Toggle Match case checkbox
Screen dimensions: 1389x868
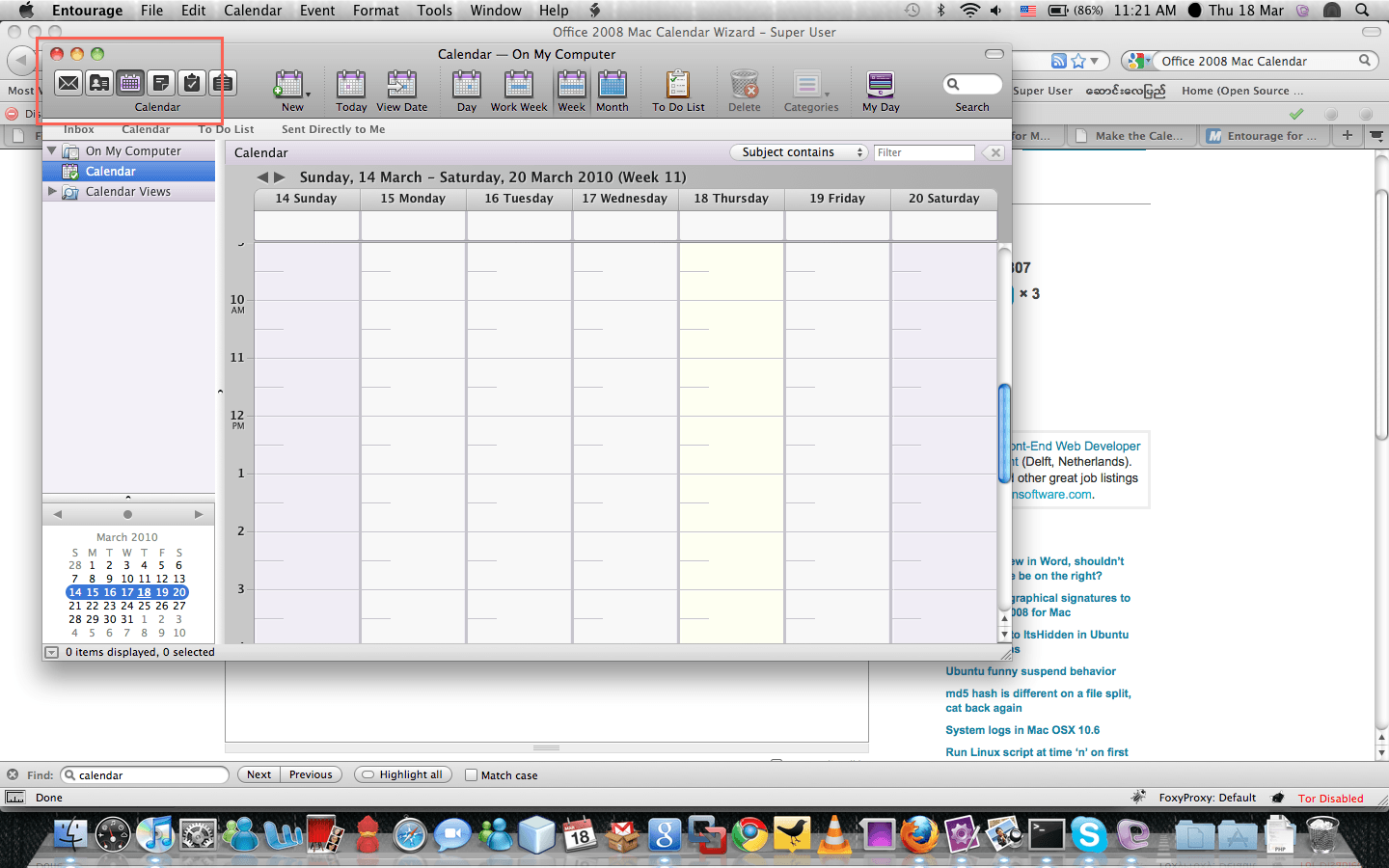point(472,774)
